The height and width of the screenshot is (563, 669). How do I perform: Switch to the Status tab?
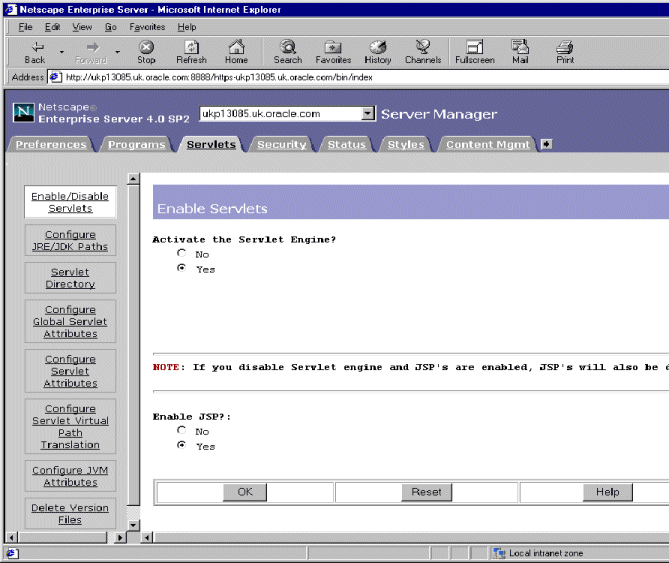click(346, 145)
